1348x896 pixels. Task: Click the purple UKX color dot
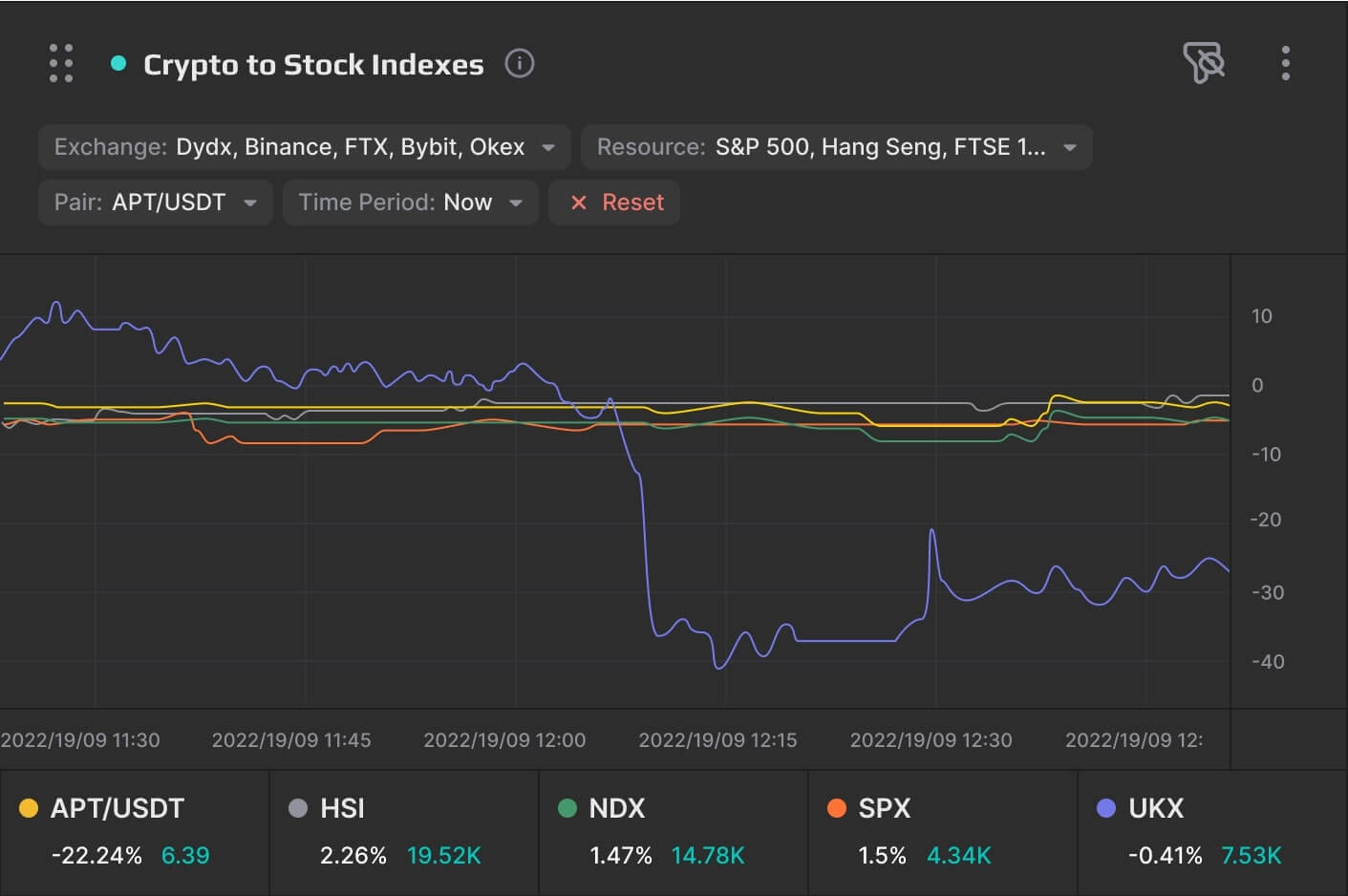coord(1106,808)
